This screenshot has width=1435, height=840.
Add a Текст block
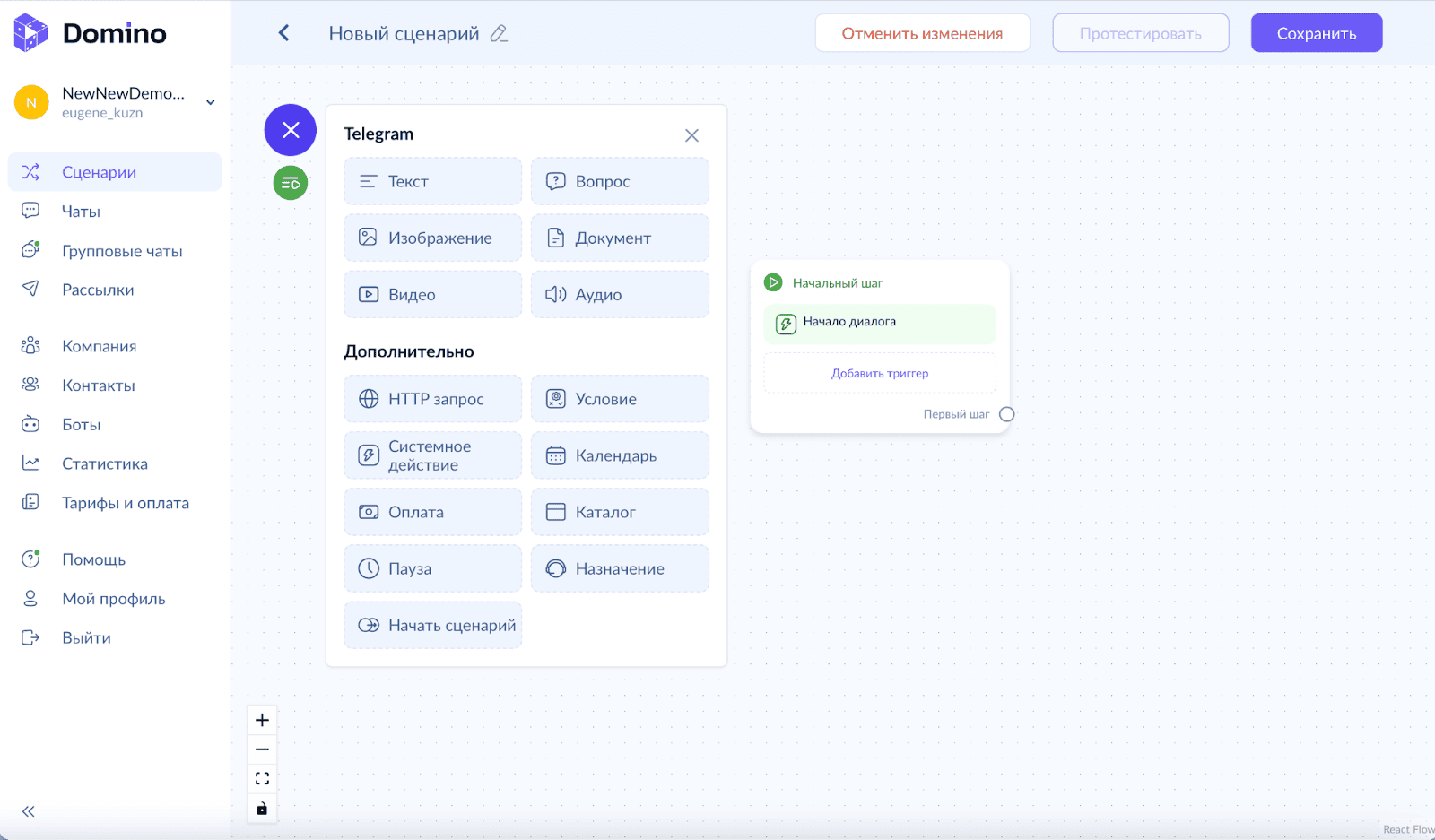tap(432, 181)
